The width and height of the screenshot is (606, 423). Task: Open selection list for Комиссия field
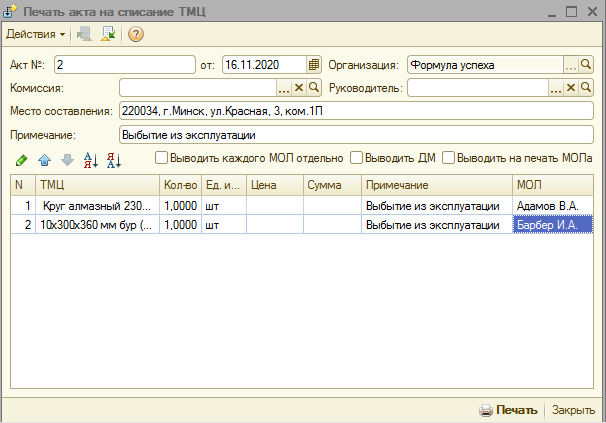pyautogui.click(x=283, y=88)
